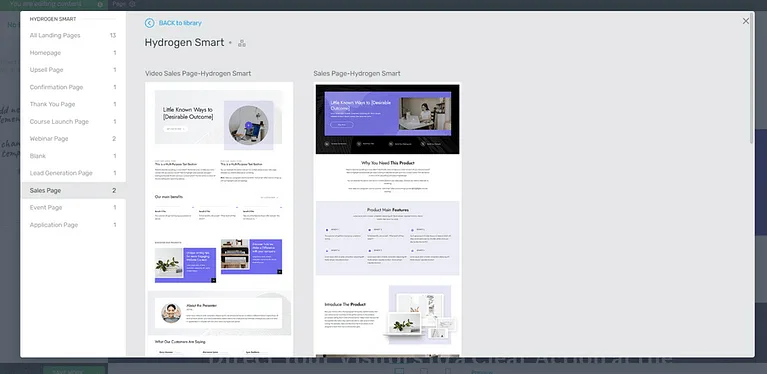Choose the Confirmation Page category
This screenshot has width=767, height=374.
pyautogui.click(x=73, y=87)
